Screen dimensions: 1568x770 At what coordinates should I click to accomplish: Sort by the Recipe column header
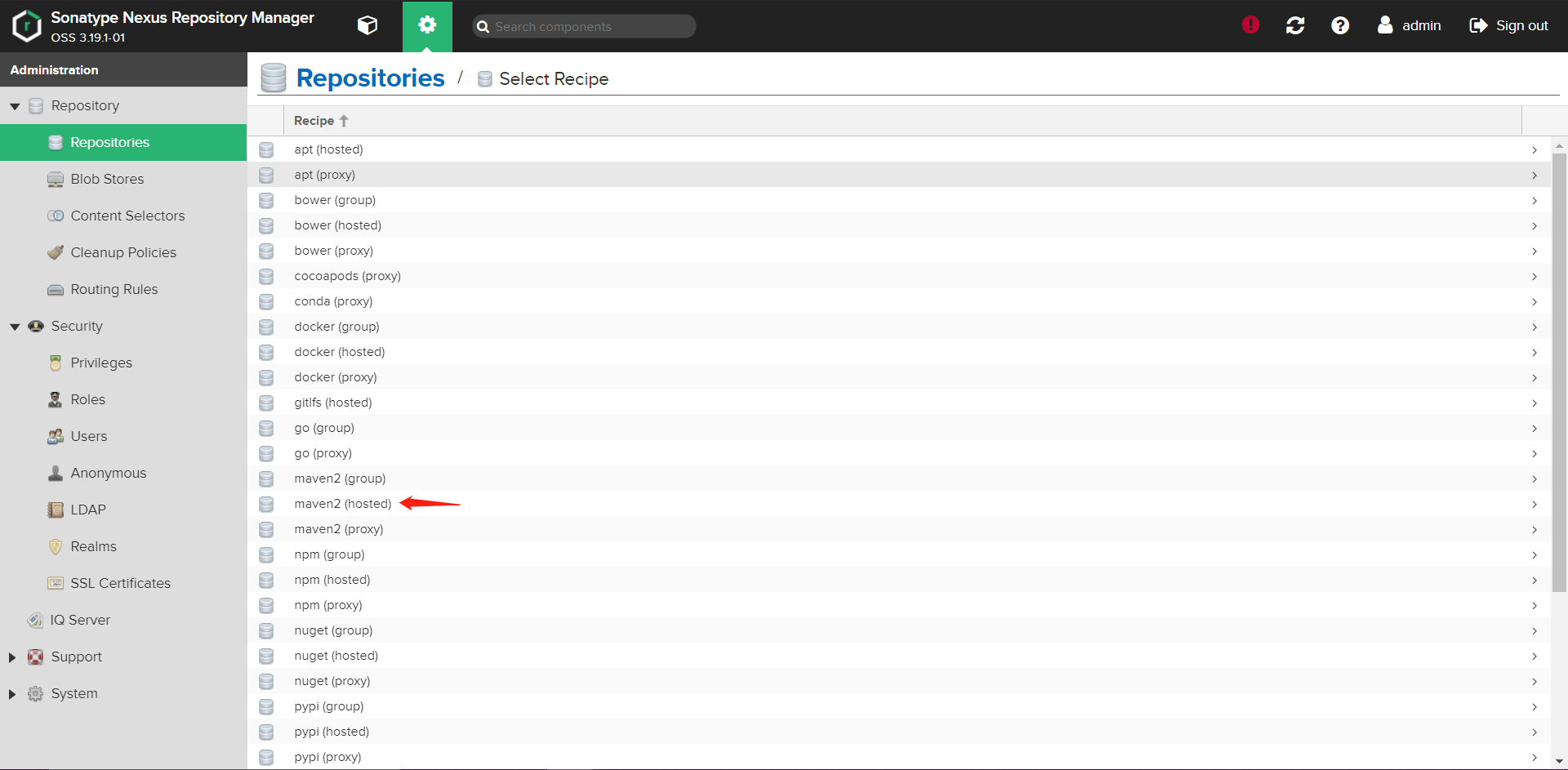click(902, 121)
